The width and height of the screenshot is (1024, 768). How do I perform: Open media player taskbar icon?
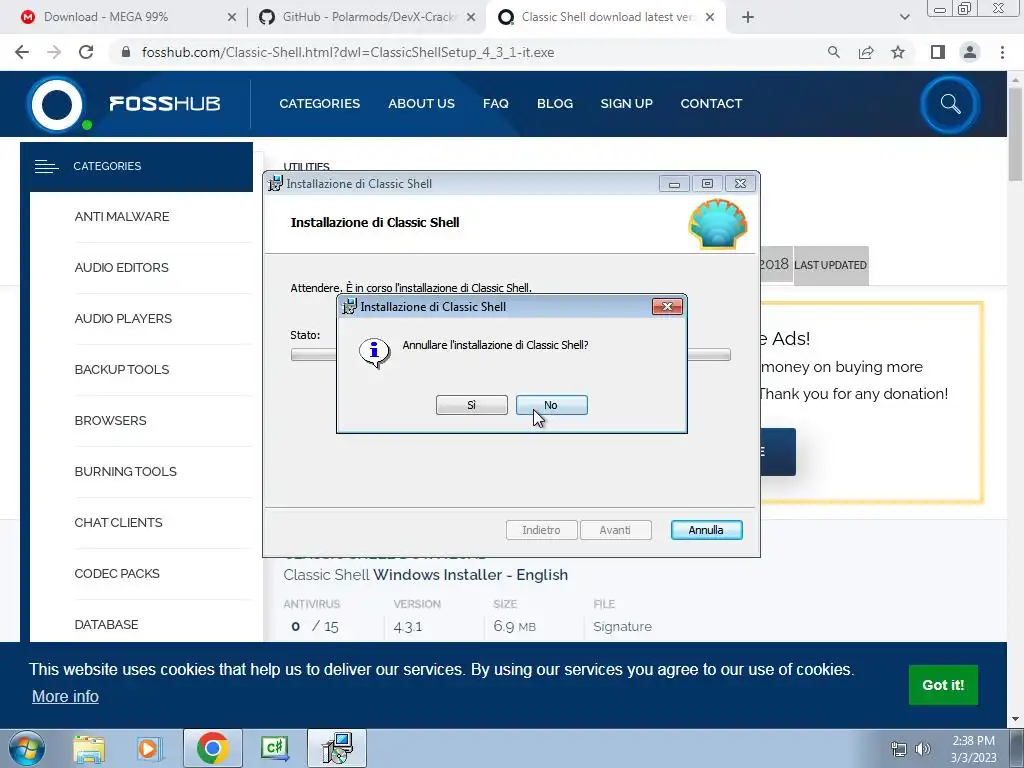(x=150, y=748)
